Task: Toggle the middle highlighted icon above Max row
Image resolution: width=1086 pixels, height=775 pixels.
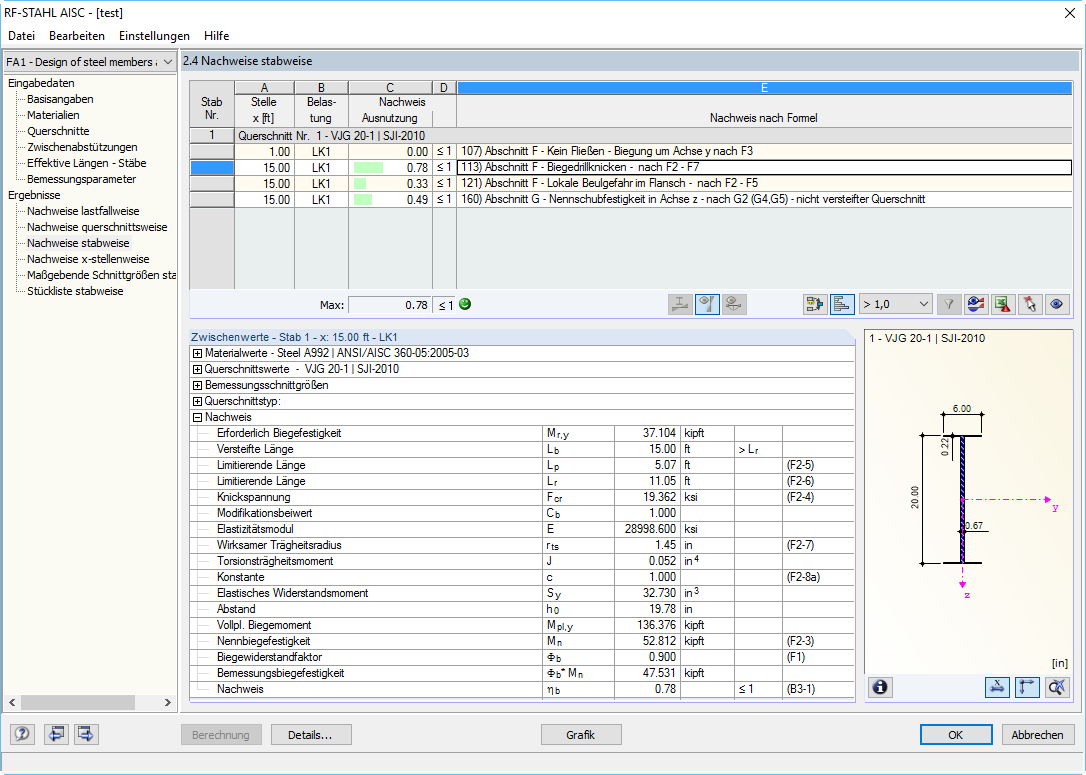Action: (x=707, y=303)
